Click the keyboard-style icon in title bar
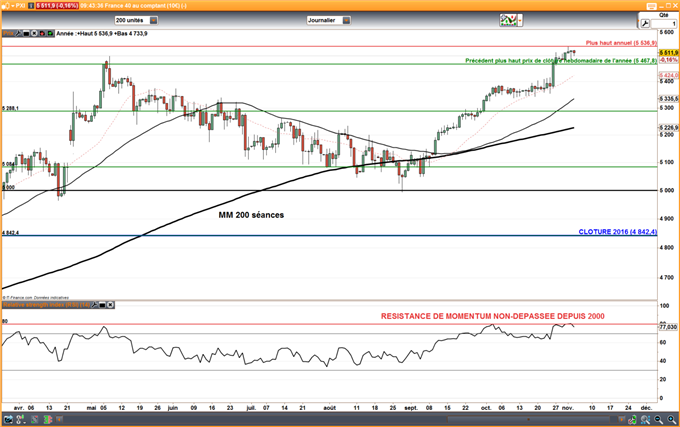Screen dimensions: 680x427 651,6
